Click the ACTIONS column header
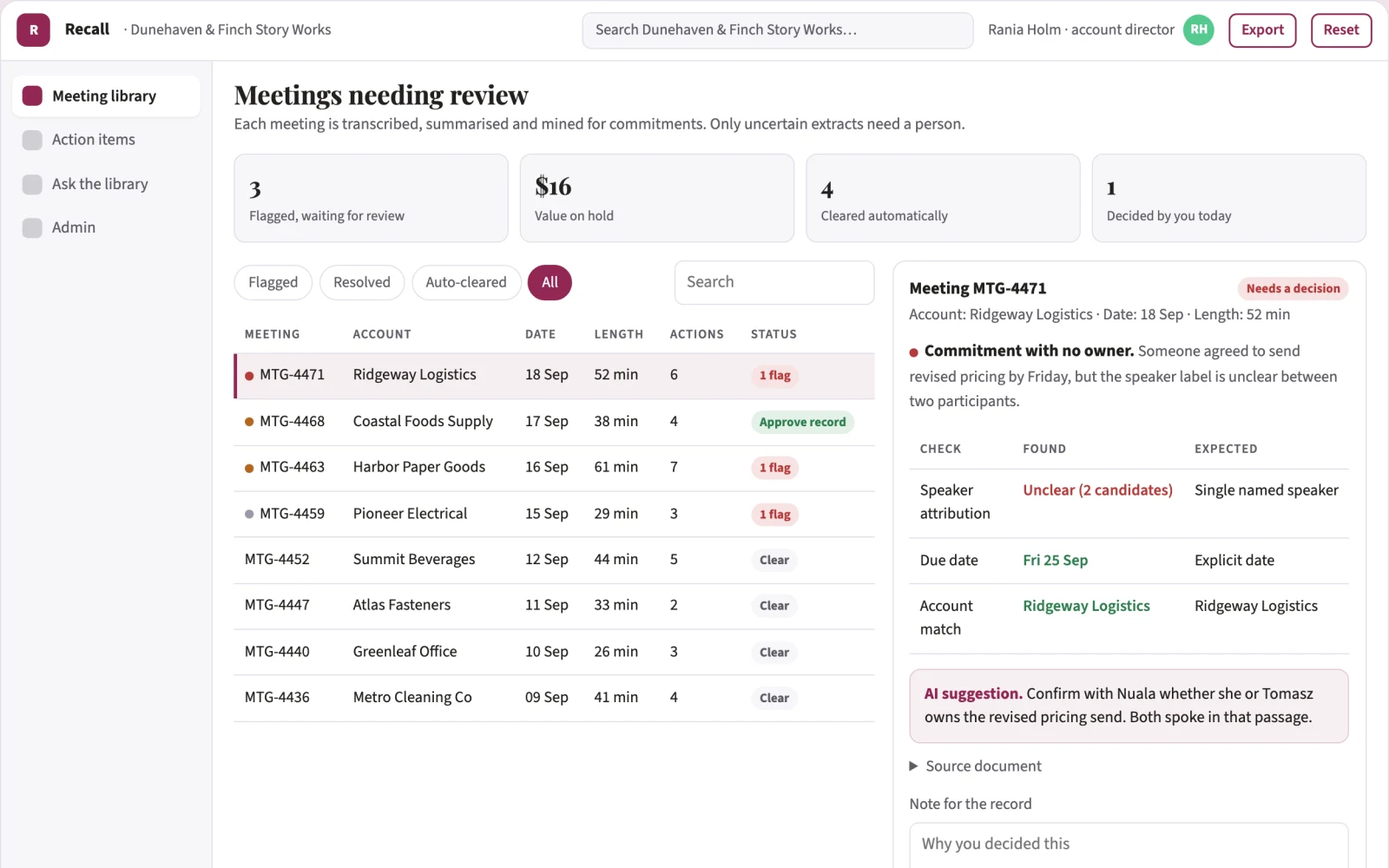This screenshot has height=868, width=1389. 696,334
